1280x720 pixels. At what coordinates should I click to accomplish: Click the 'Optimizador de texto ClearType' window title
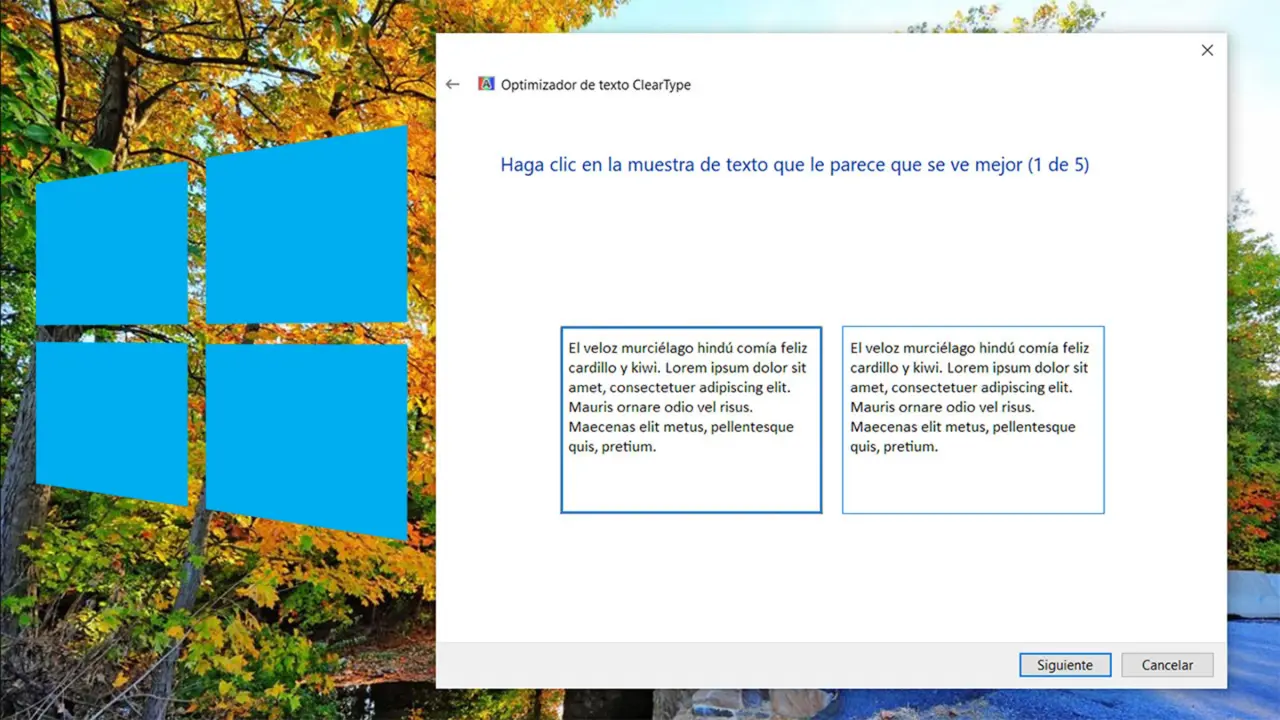click(596, 85)
